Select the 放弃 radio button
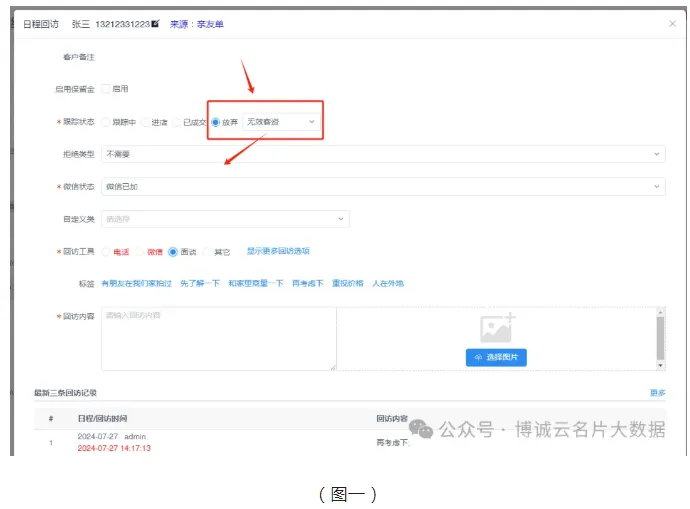This screenshot has width=690, height=509. pyautogui.click(x=215, y=122)
